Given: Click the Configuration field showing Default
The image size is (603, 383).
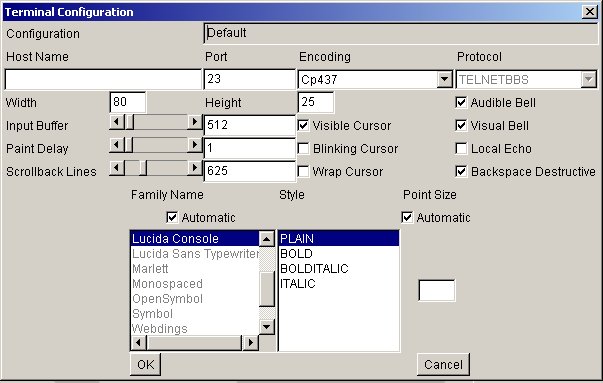Looking at the screenshot, I should [401, 33].
